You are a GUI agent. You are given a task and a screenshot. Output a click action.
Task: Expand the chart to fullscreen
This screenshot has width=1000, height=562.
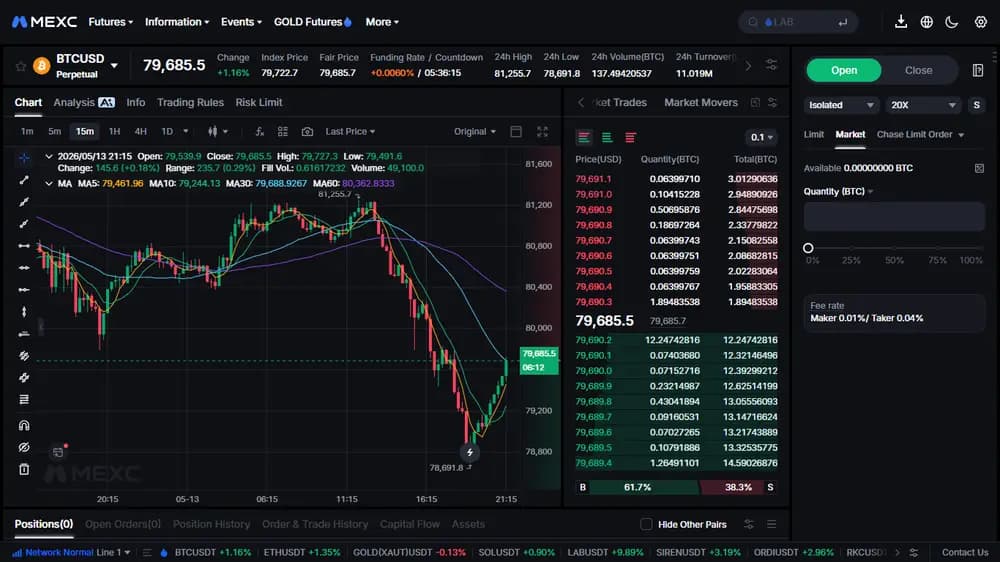tap(542, 131)
